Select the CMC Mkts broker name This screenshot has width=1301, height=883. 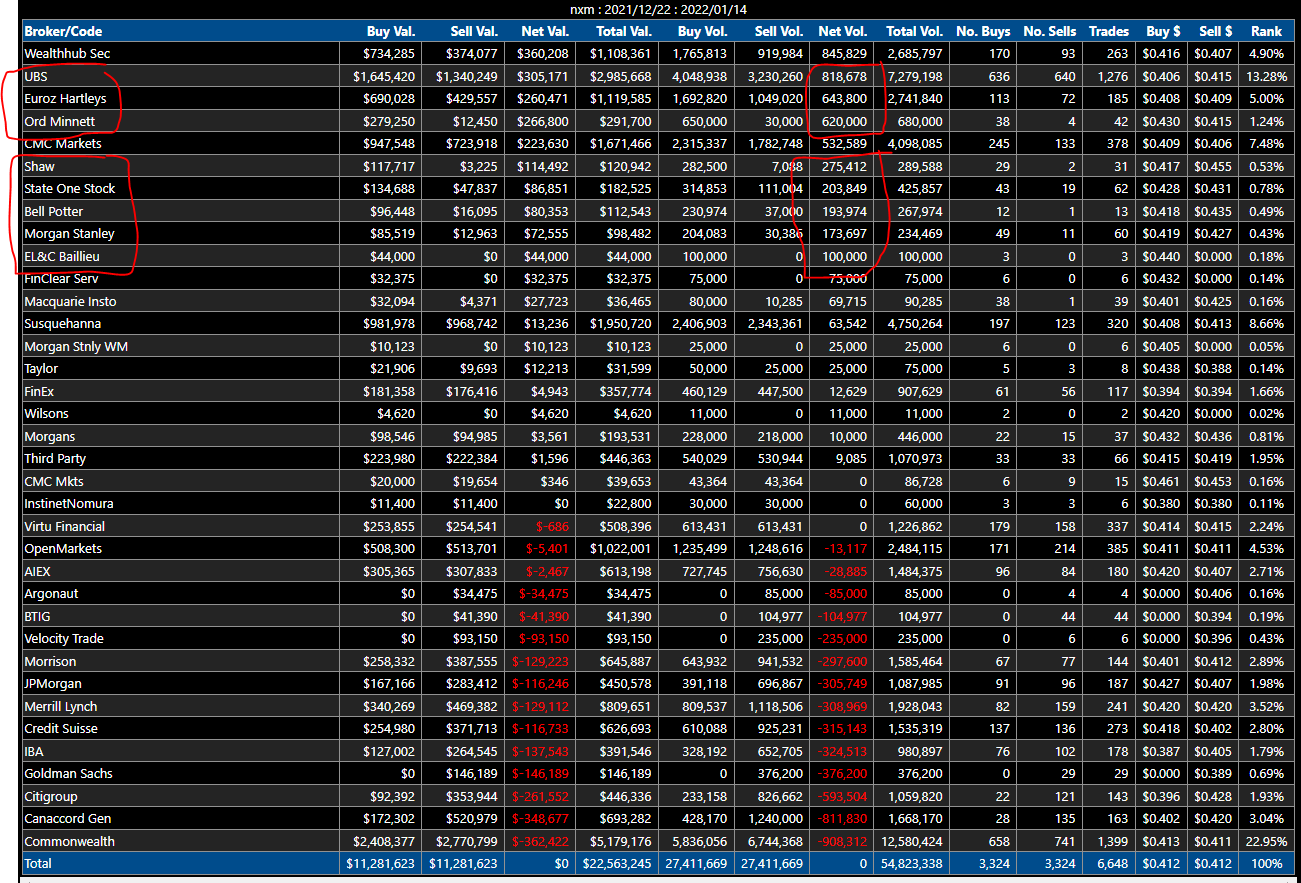(x=53, y=481)
